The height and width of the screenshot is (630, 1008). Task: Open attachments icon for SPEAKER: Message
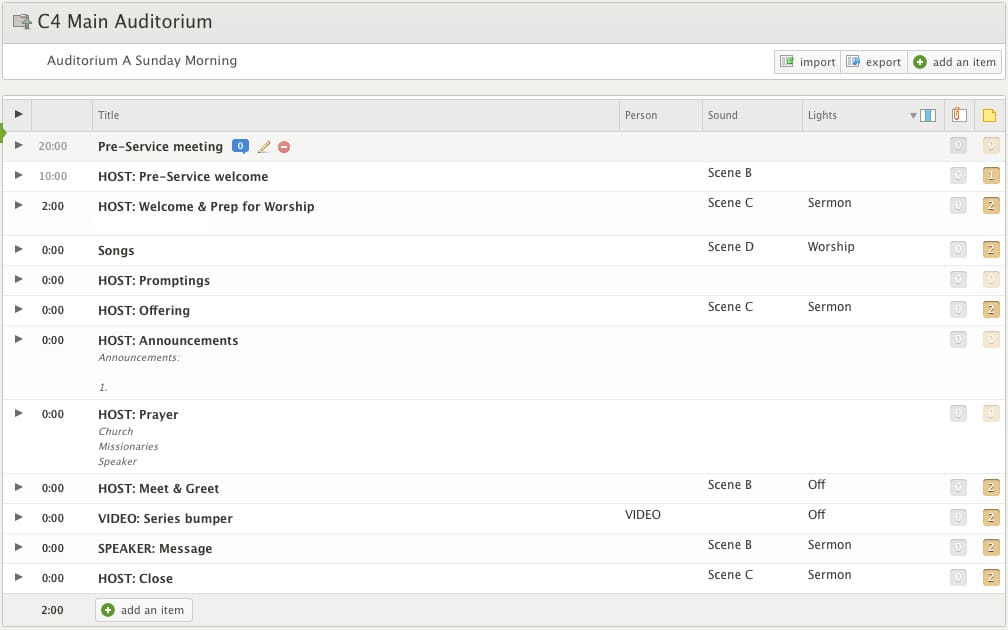[x=958, y=548]
